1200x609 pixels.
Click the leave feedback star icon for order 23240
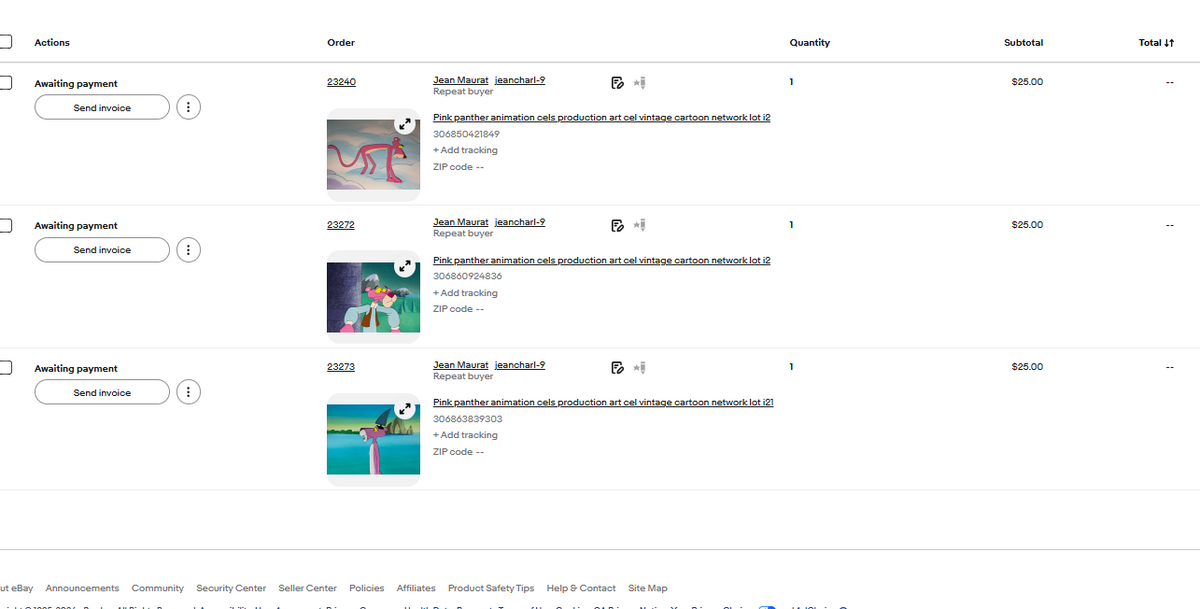(x=641, y=83)
